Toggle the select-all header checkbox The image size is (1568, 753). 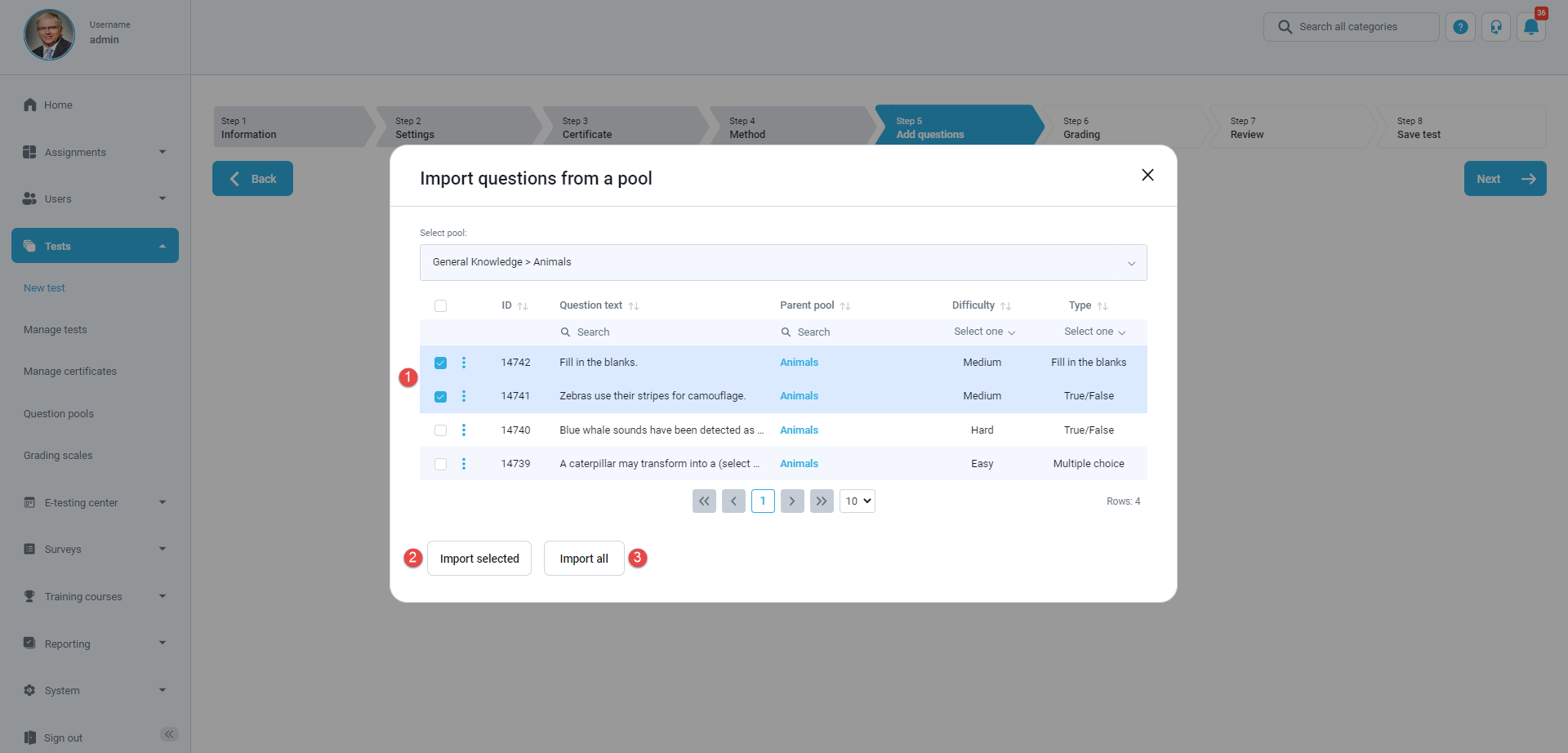pyautogui.click(x=441, y=306)
